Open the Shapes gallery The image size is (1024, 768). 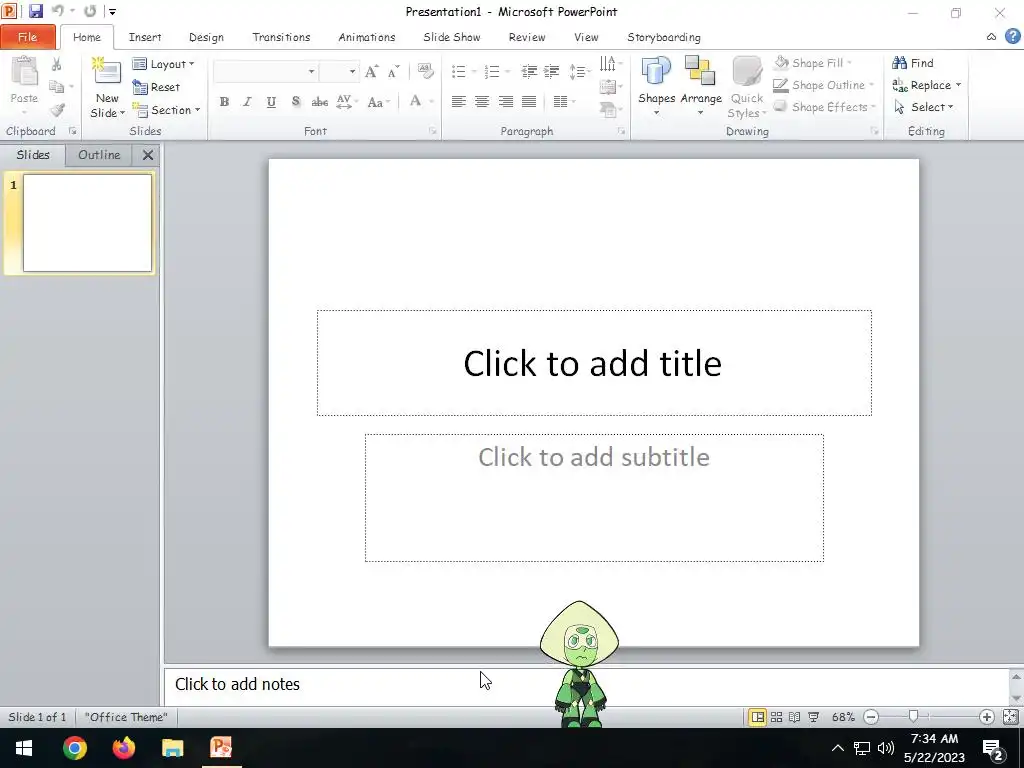656,86
